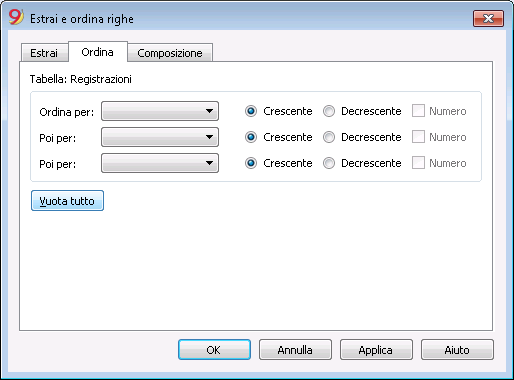Click the Vuota tutto button
This screenshot has height=380, width=514.
tap(67, 201)
